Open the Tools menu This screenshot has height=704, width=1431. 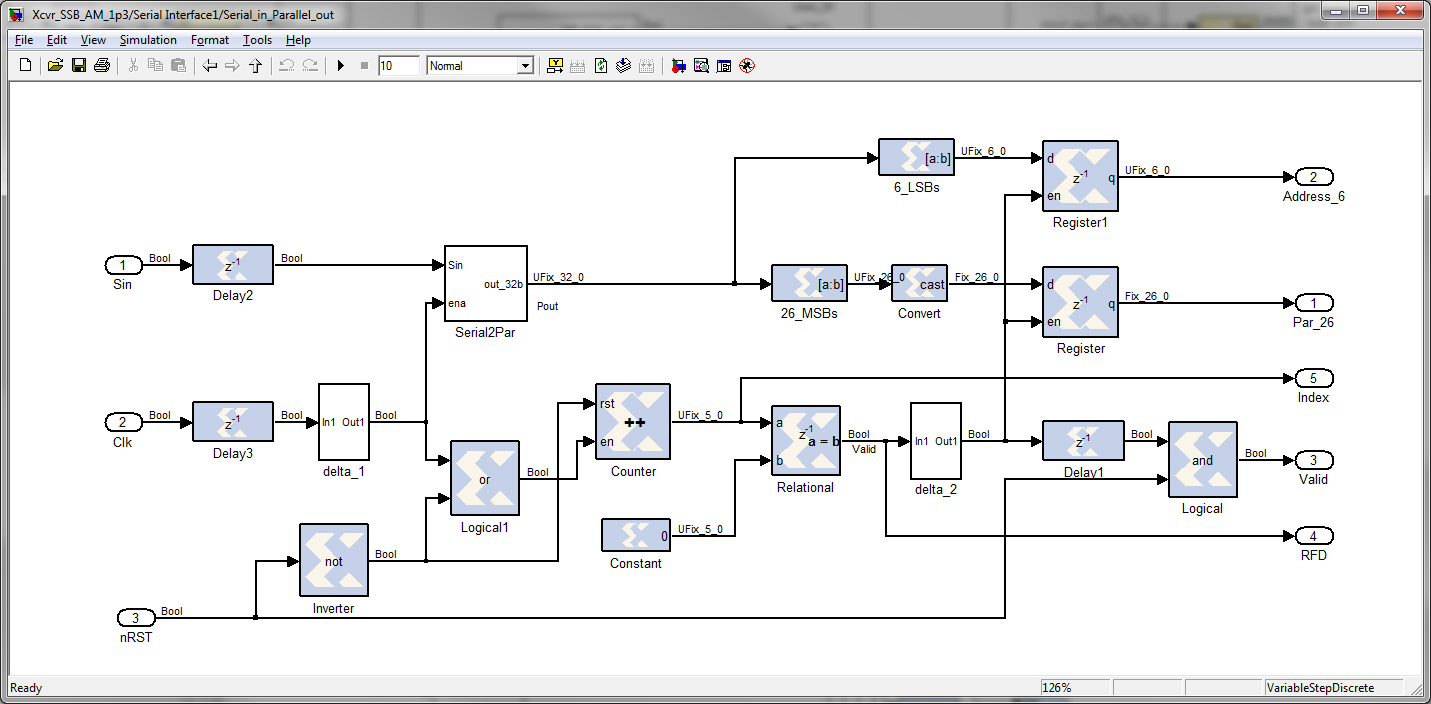(257, 40)
